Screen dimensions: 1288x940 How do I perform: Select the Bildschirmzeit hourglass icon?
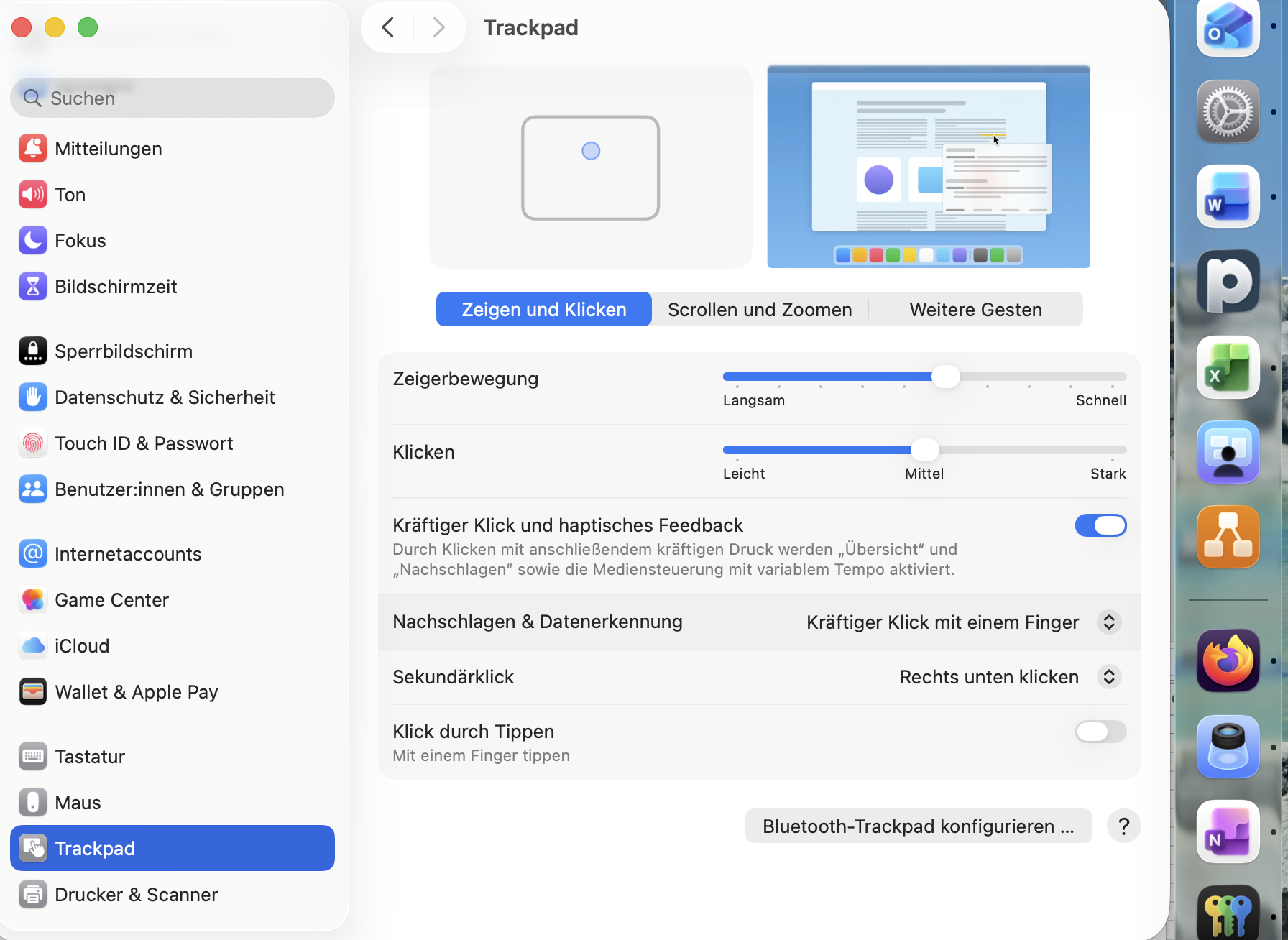click(x=33, y=287)
